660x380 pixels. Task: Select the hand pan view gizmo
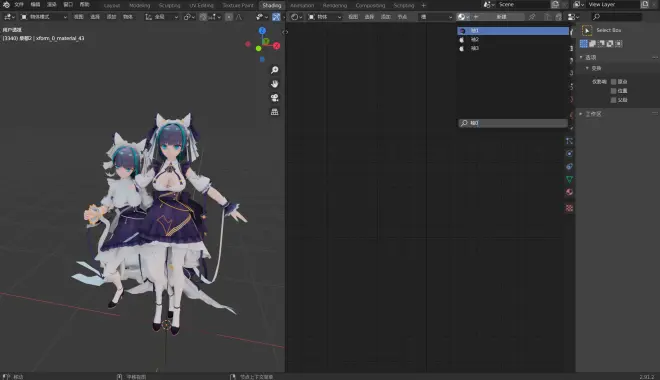(274, 84)
